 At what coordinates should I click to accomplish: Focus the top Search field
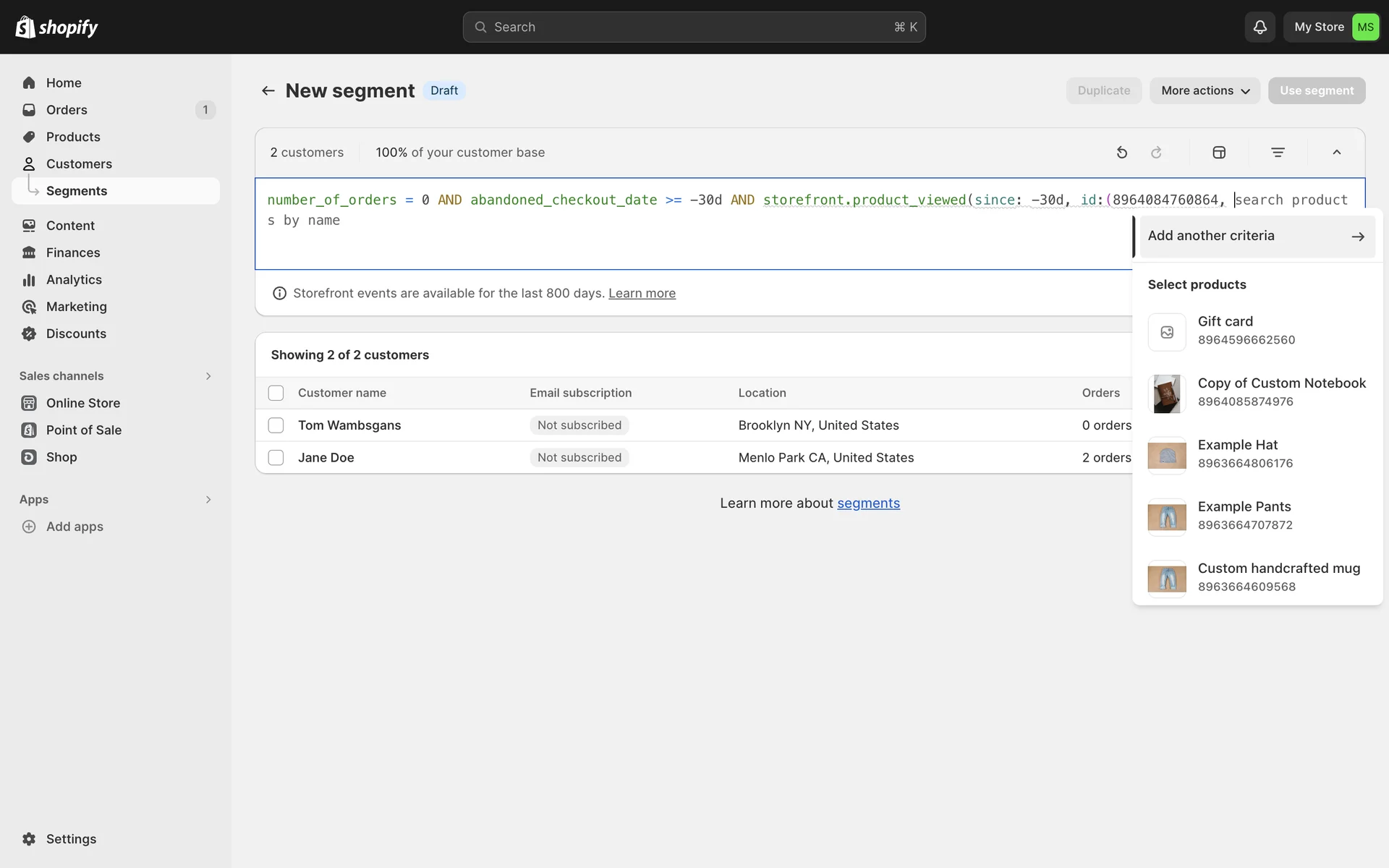point(694,27)
